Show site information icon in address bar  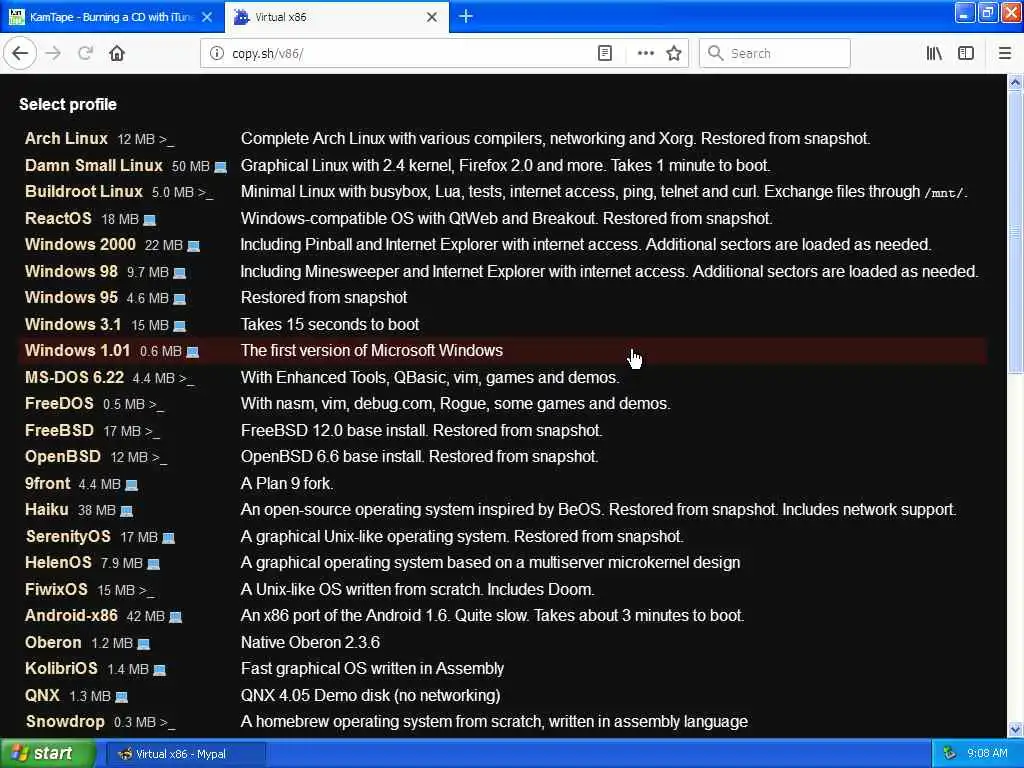pyautogui.click(x=217, y=53)
